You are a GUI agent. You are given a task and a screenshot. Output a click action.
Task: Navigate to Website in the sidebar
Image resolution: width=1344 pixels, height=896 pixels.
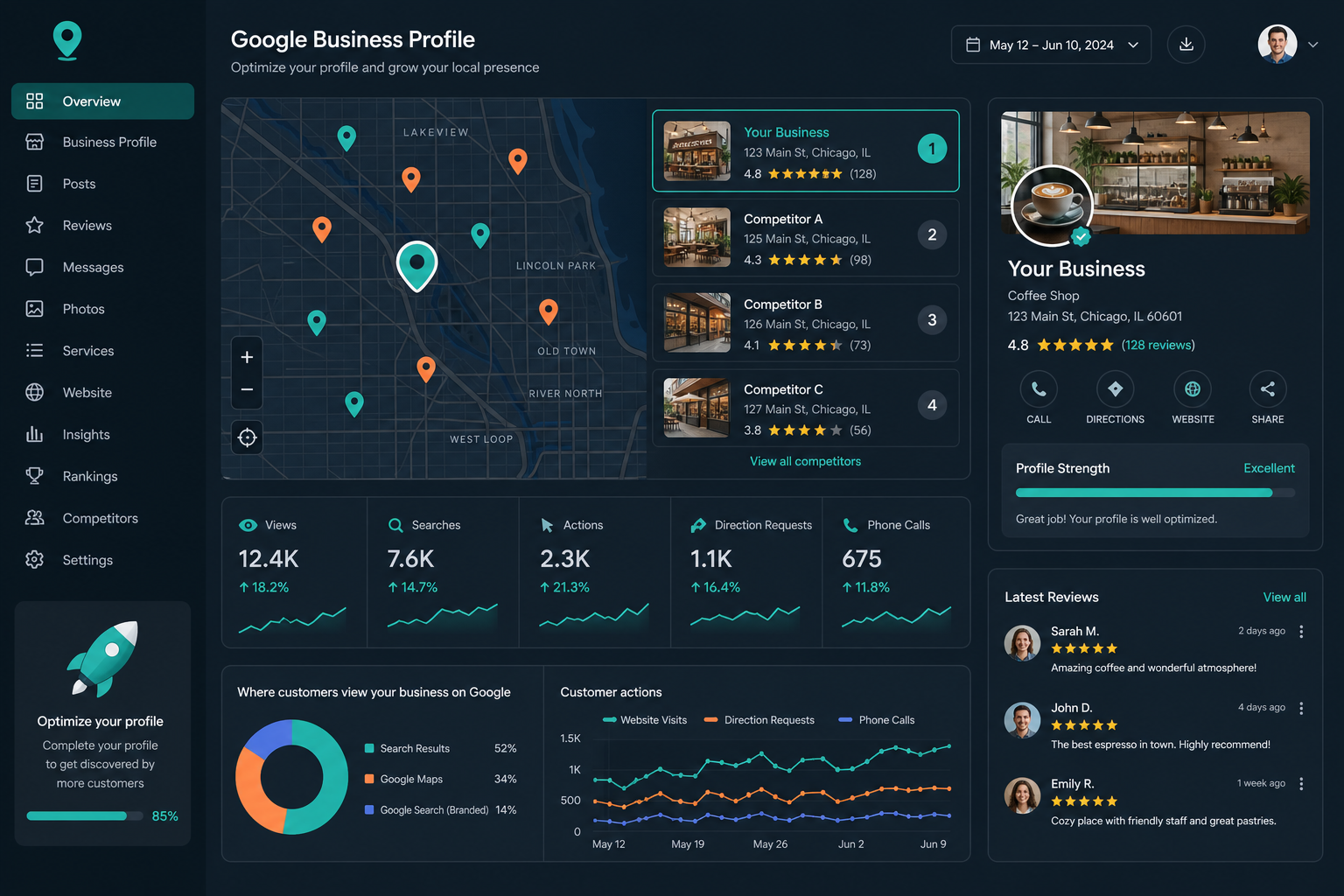coord(102,393)
